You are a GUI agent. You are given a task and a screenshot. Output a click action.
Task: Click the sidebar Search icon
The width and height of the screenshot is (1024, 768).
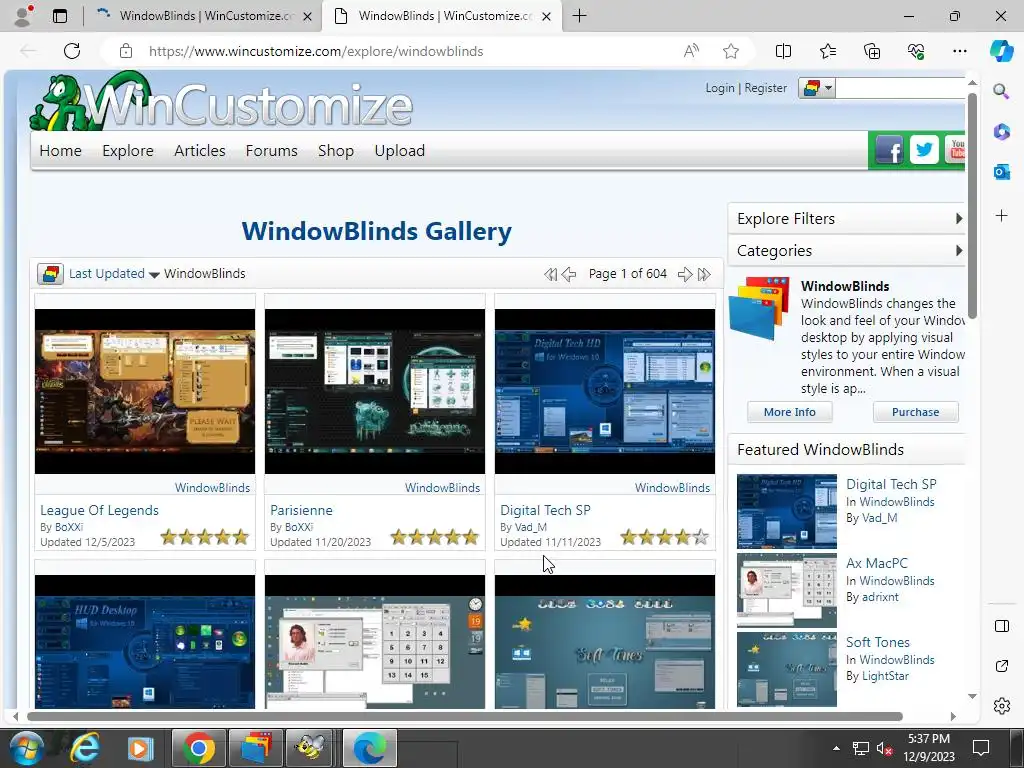click(x=1001, y=91)
